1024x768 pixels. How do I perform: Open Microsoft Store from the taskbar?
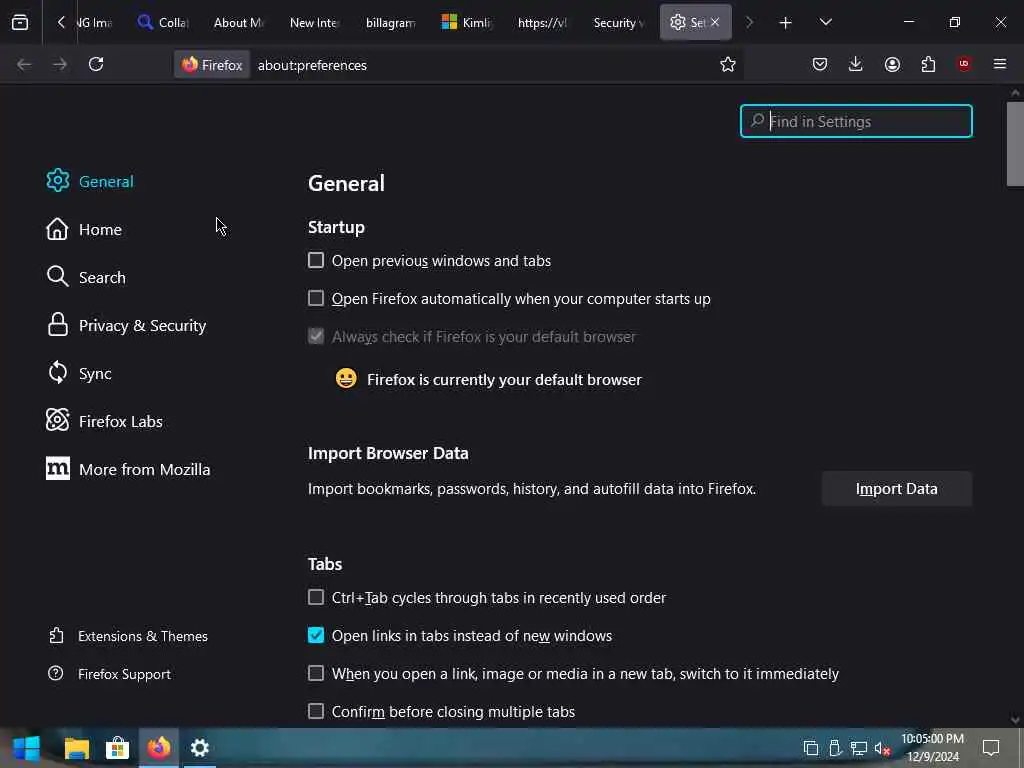(118, 748)
